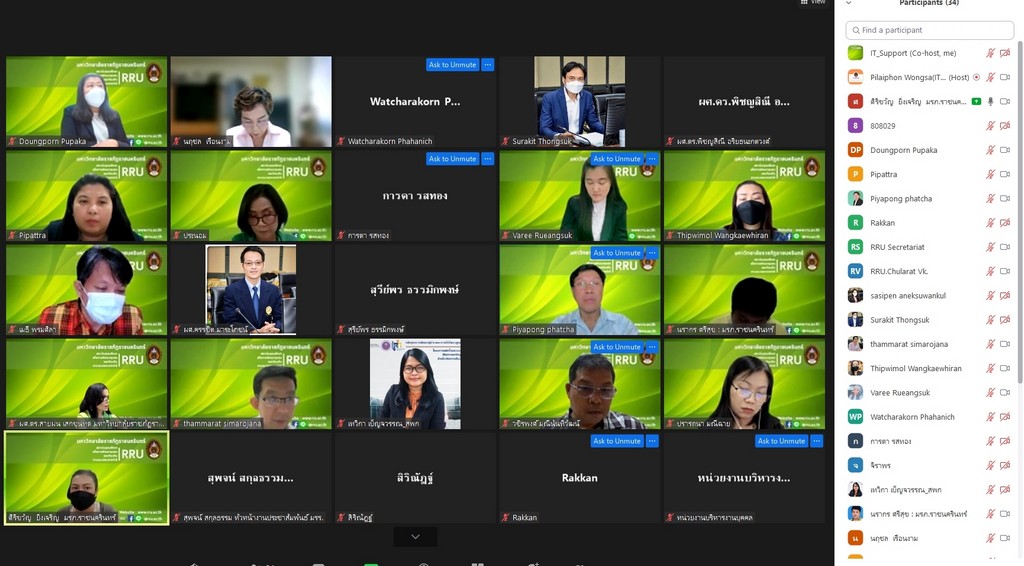Viewport: 1024px width, 566px height.
Task: Click Ask to Unmute on Rakkan tile
Action: pos(616,441)
